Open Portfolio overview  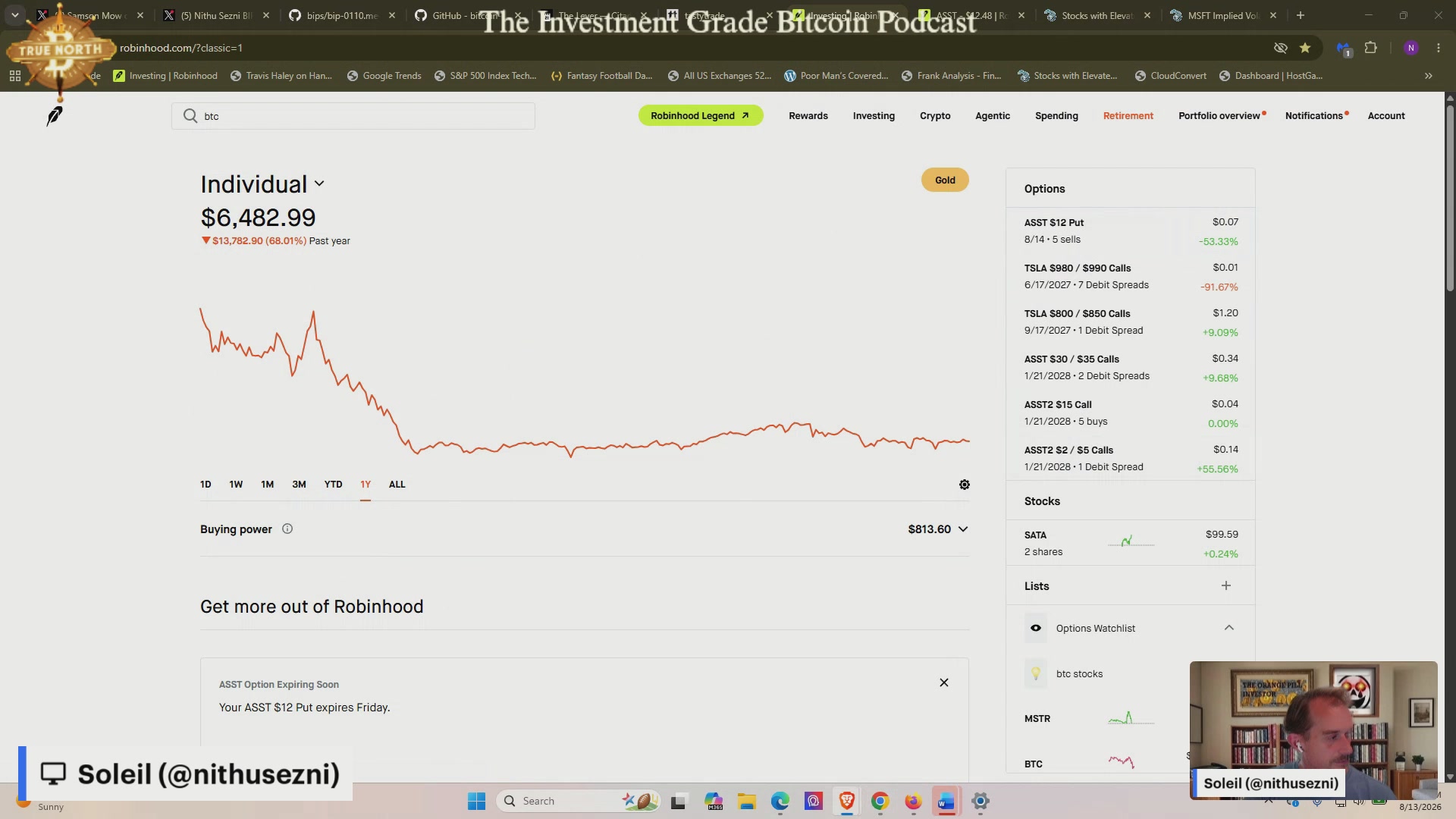click(1219, 116)
